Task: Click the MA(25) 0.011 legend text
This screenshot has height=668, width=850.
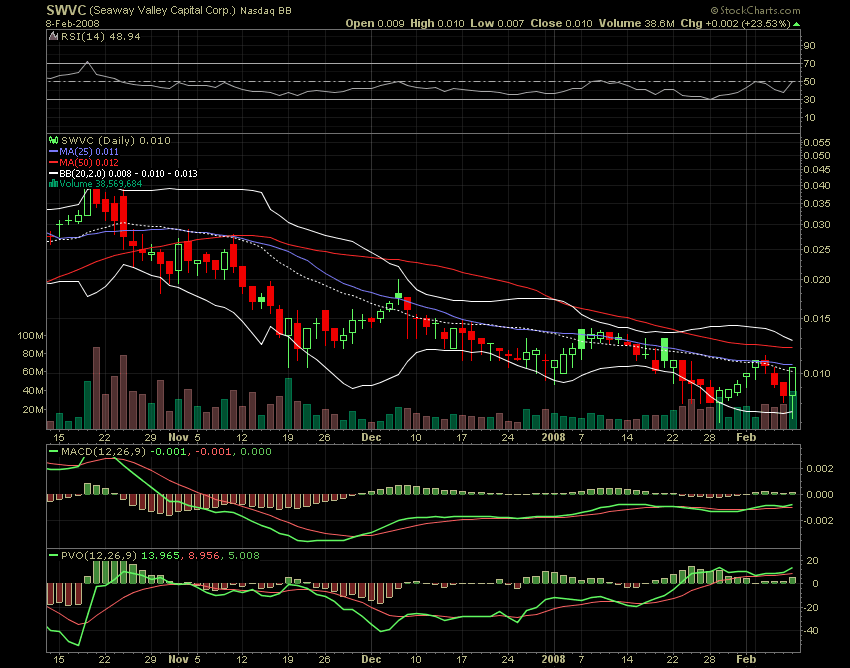Action: click(89, 152)
